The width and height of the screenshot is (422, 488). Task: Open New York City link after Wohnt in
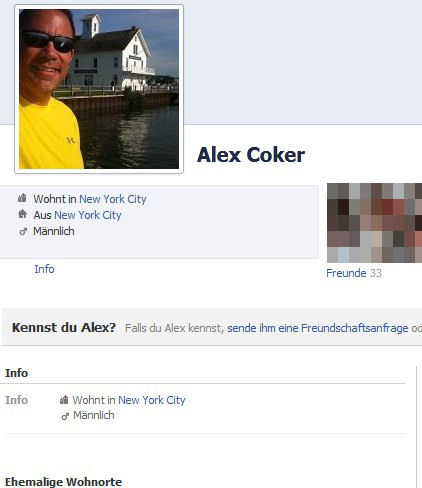click(113, 199)
